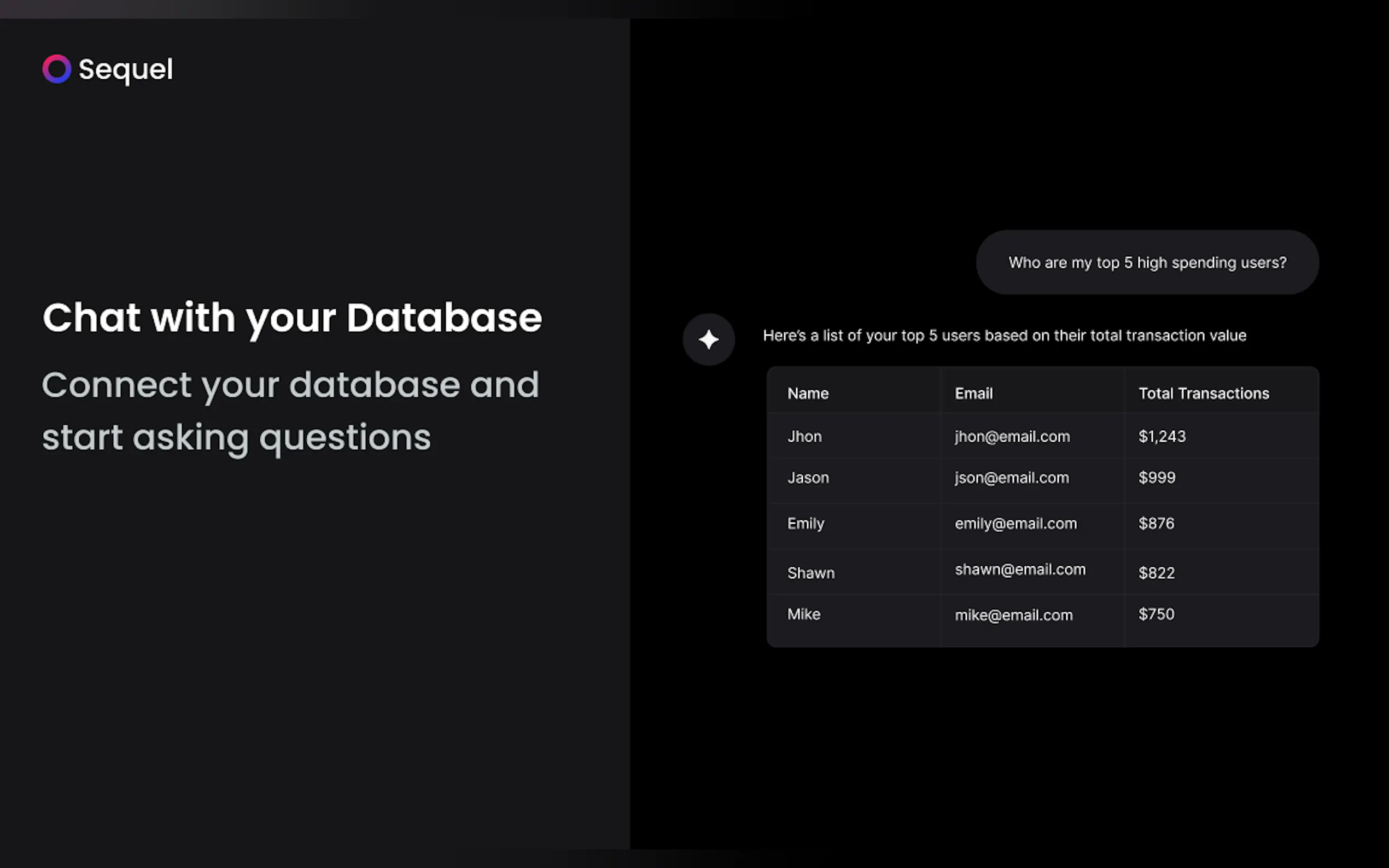Select the Shawn name cell

(x=810, y=573)
